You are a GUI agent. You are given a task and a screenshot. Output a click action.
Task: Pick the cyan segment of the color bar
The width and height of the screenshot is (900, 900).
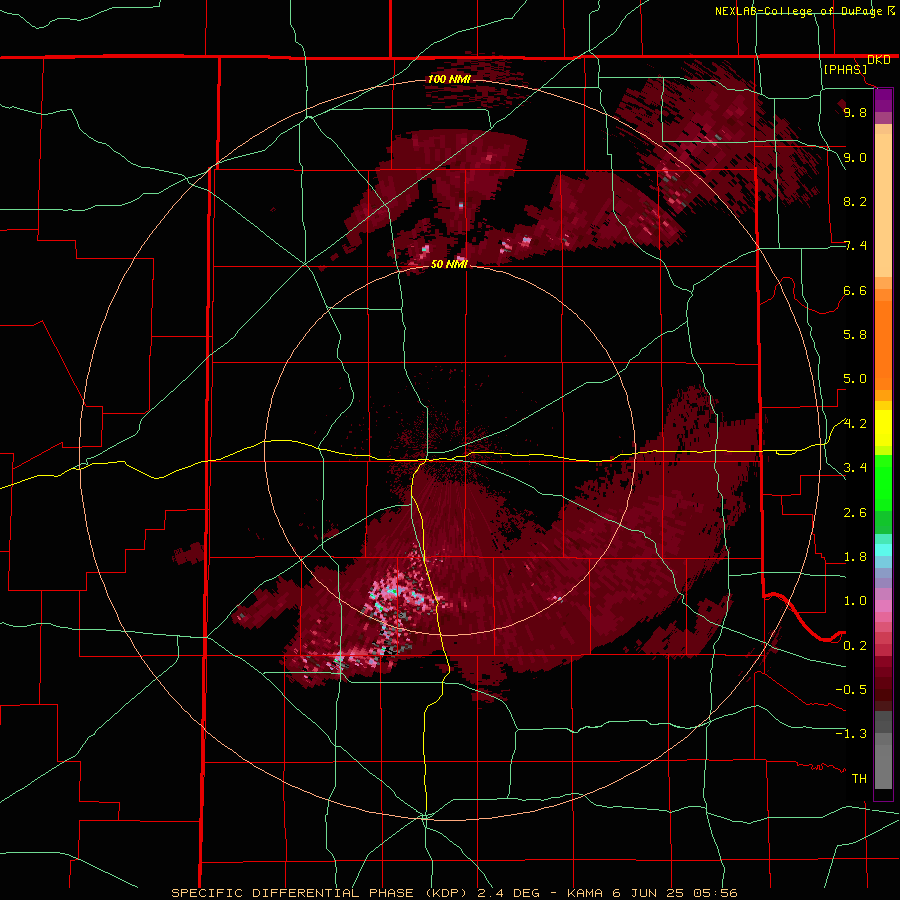[883, 550]
